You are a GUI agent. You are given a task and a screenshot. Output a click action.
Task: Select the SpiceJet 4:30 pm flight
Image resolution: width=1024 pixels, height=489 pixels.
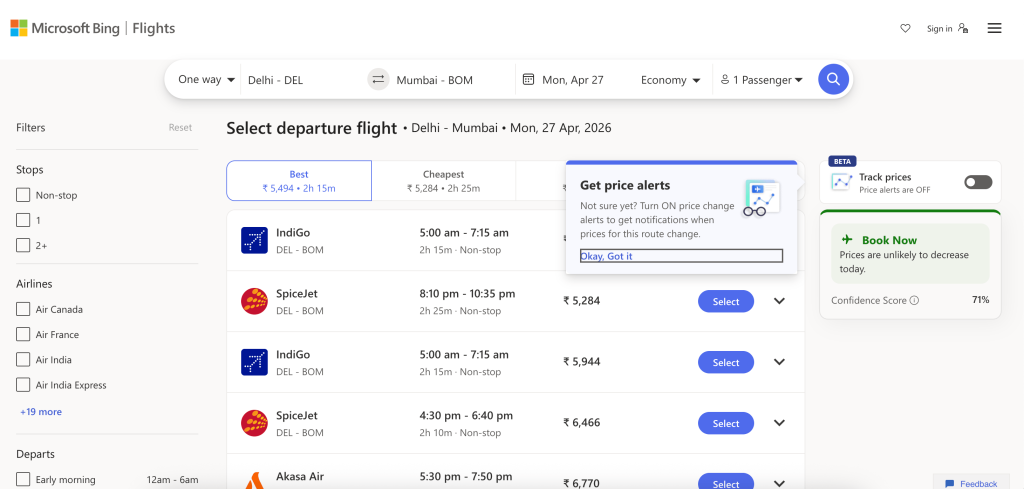pyautogui.click(x=726, y=423)
